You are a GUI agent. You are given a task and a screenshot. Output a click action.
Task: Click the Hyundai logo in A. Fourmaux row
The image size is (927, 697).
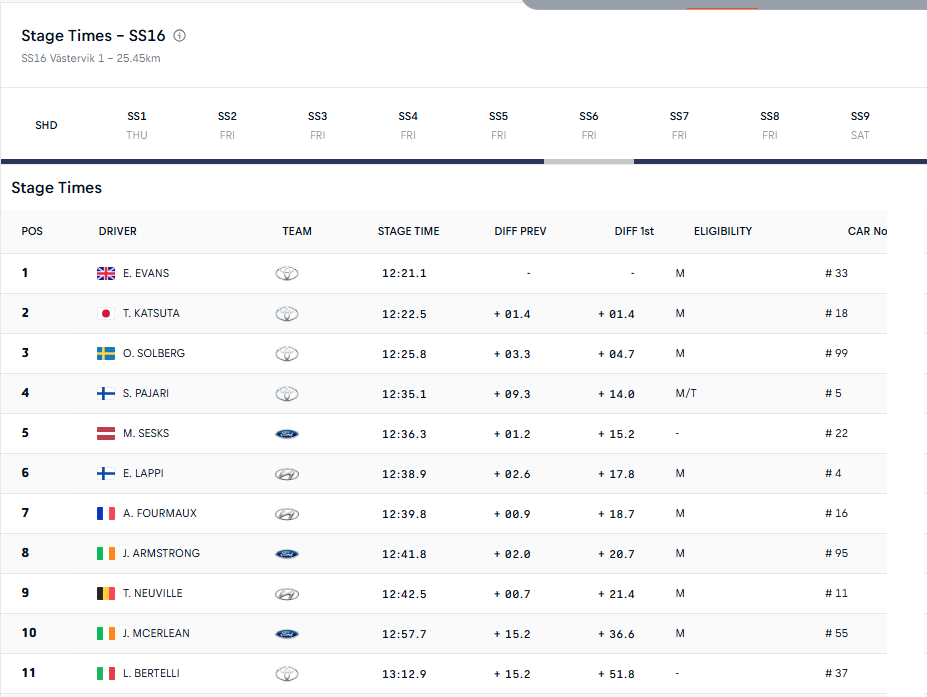pyautogui.click(x=287, y=514)
